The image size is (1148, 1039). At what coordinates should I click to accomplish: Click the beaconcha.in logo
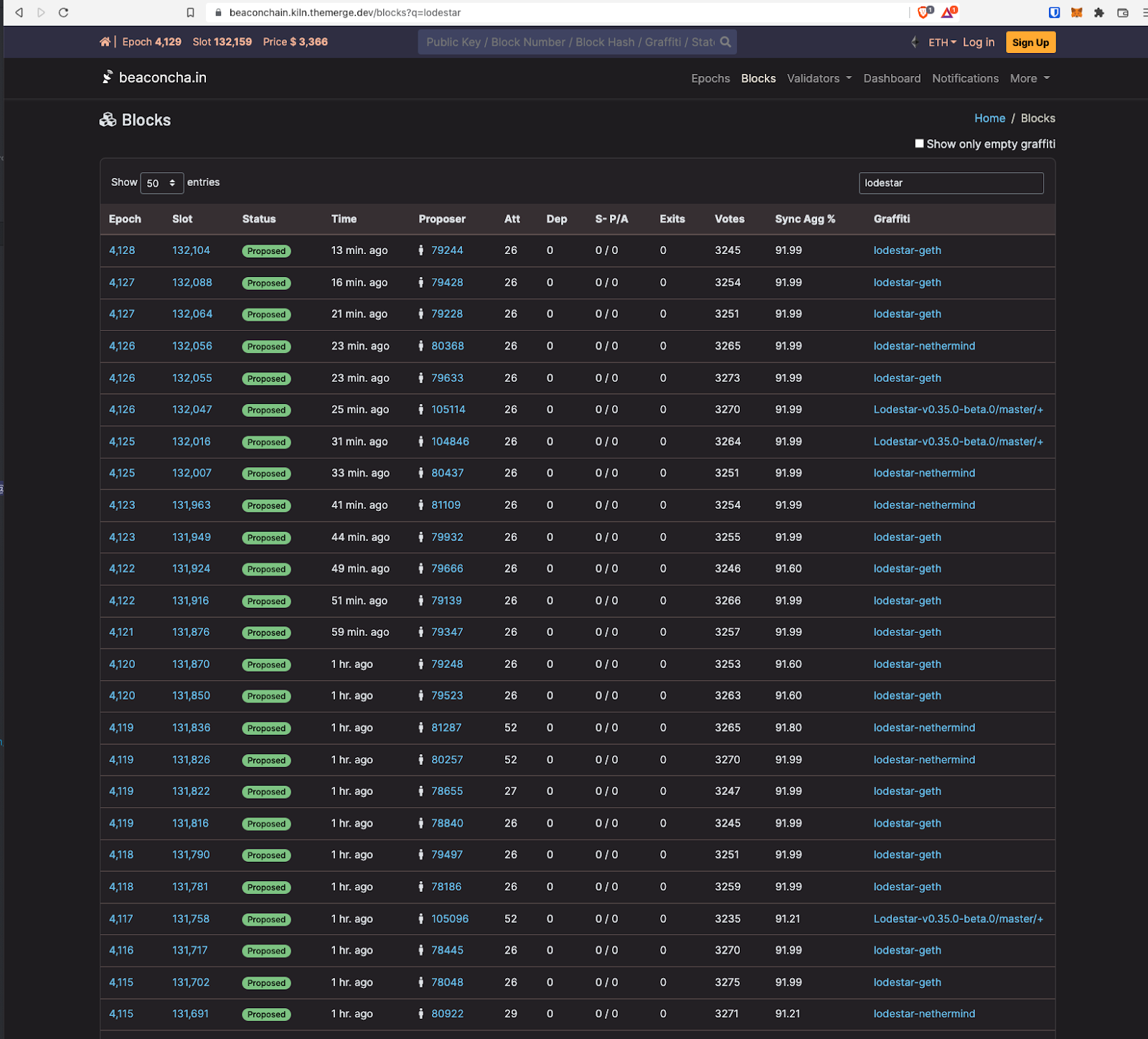point(154,77)
